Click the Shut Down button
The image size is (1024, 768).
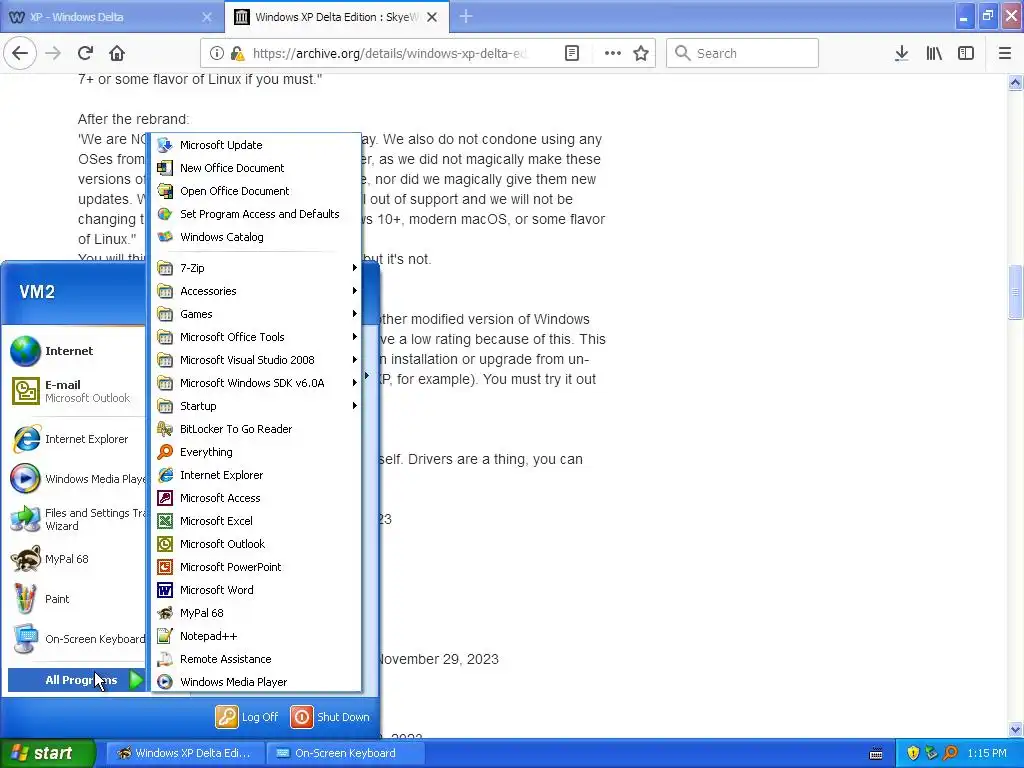330,717
